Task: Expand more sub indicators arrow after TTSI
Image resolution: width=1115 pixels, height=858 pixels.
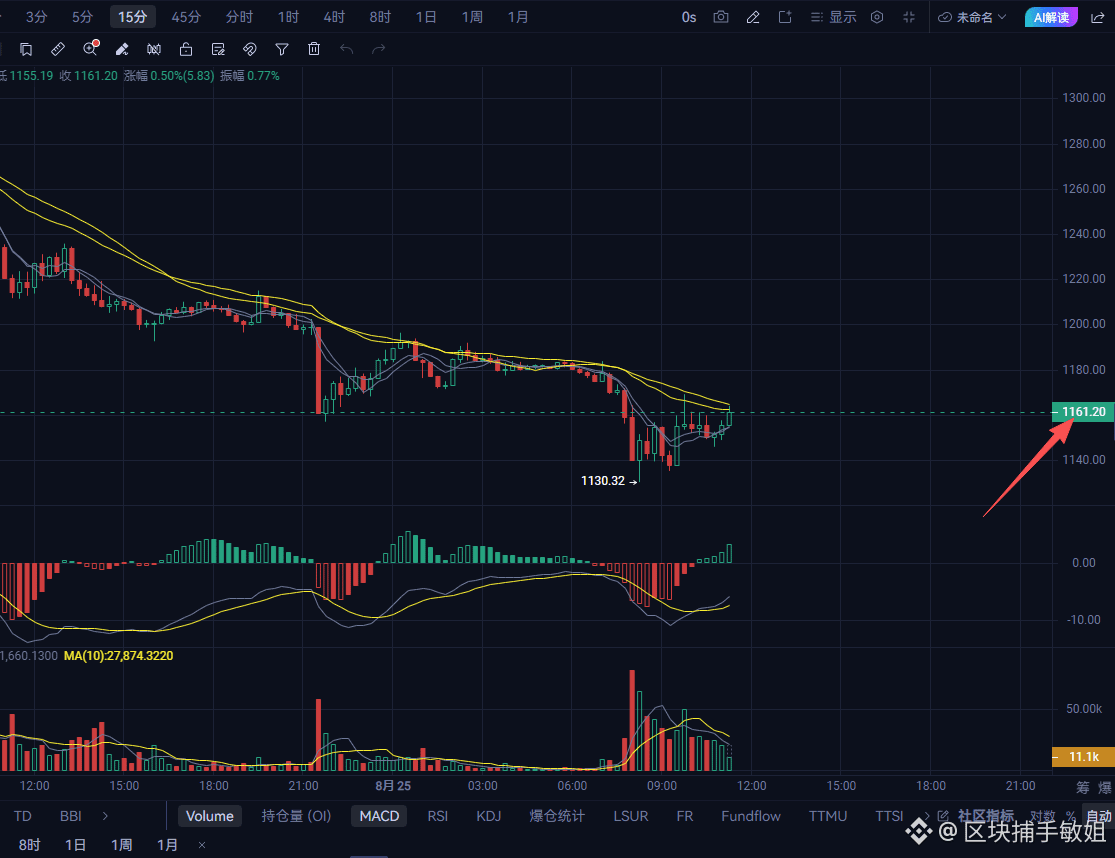Action: pyautogui.click(x=926, y=816)
